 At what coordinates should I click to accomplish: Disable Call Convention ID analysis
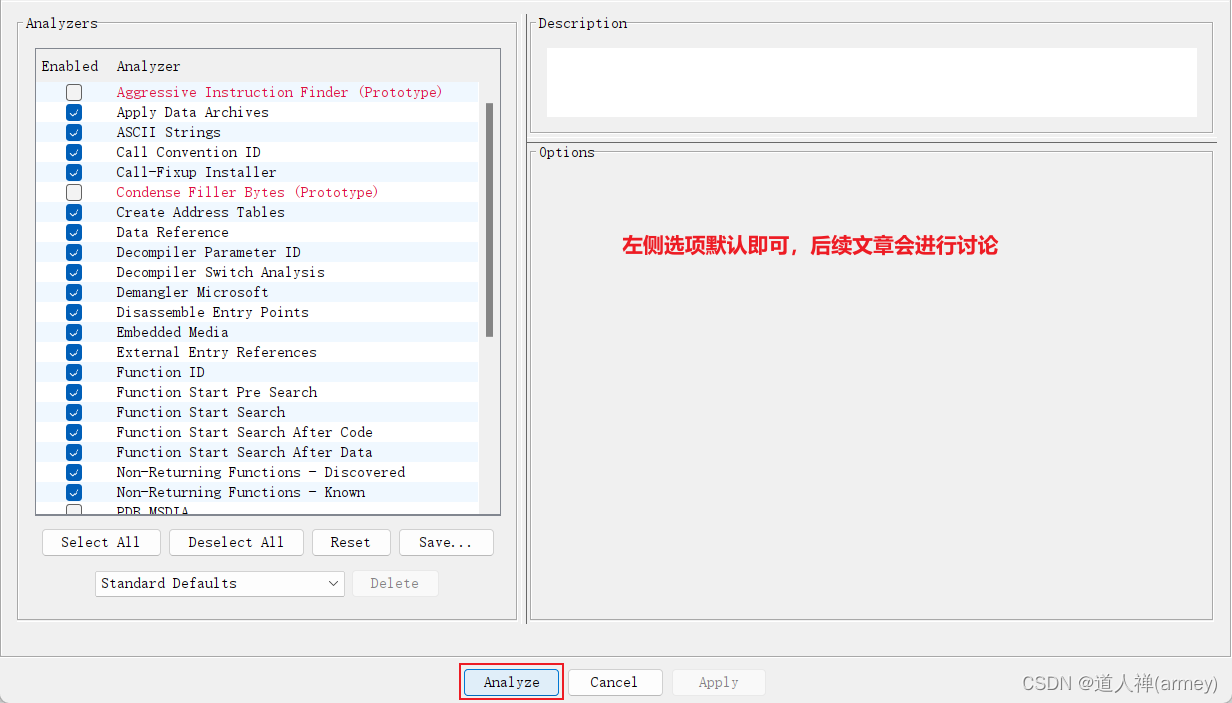coord(74,152)
